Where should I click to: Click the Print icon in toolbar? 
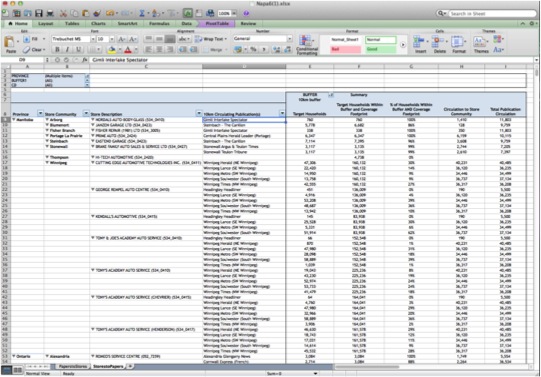pos(50,13)
